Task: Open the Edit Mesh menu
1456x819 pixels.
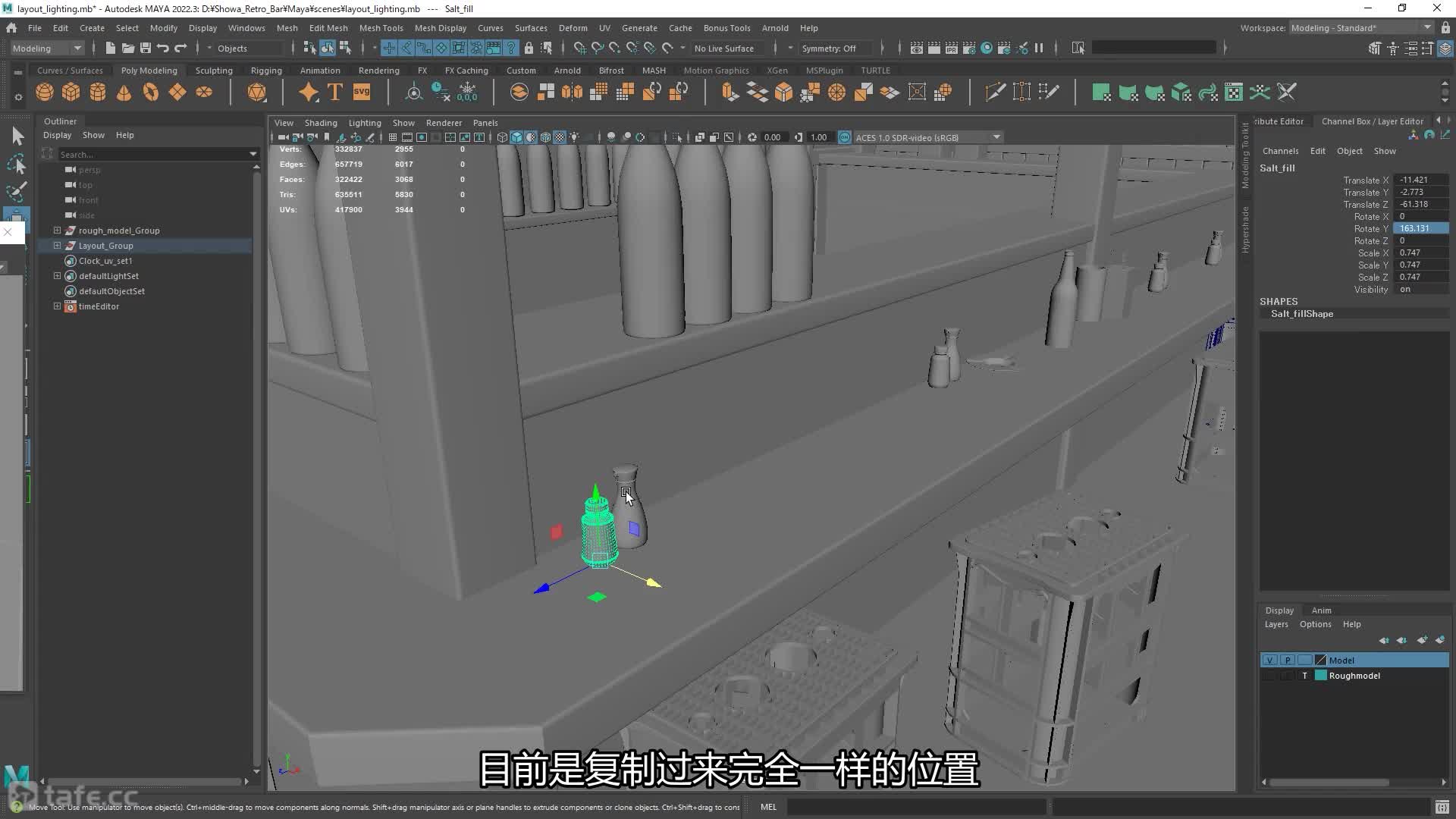Action: [328, 28]
